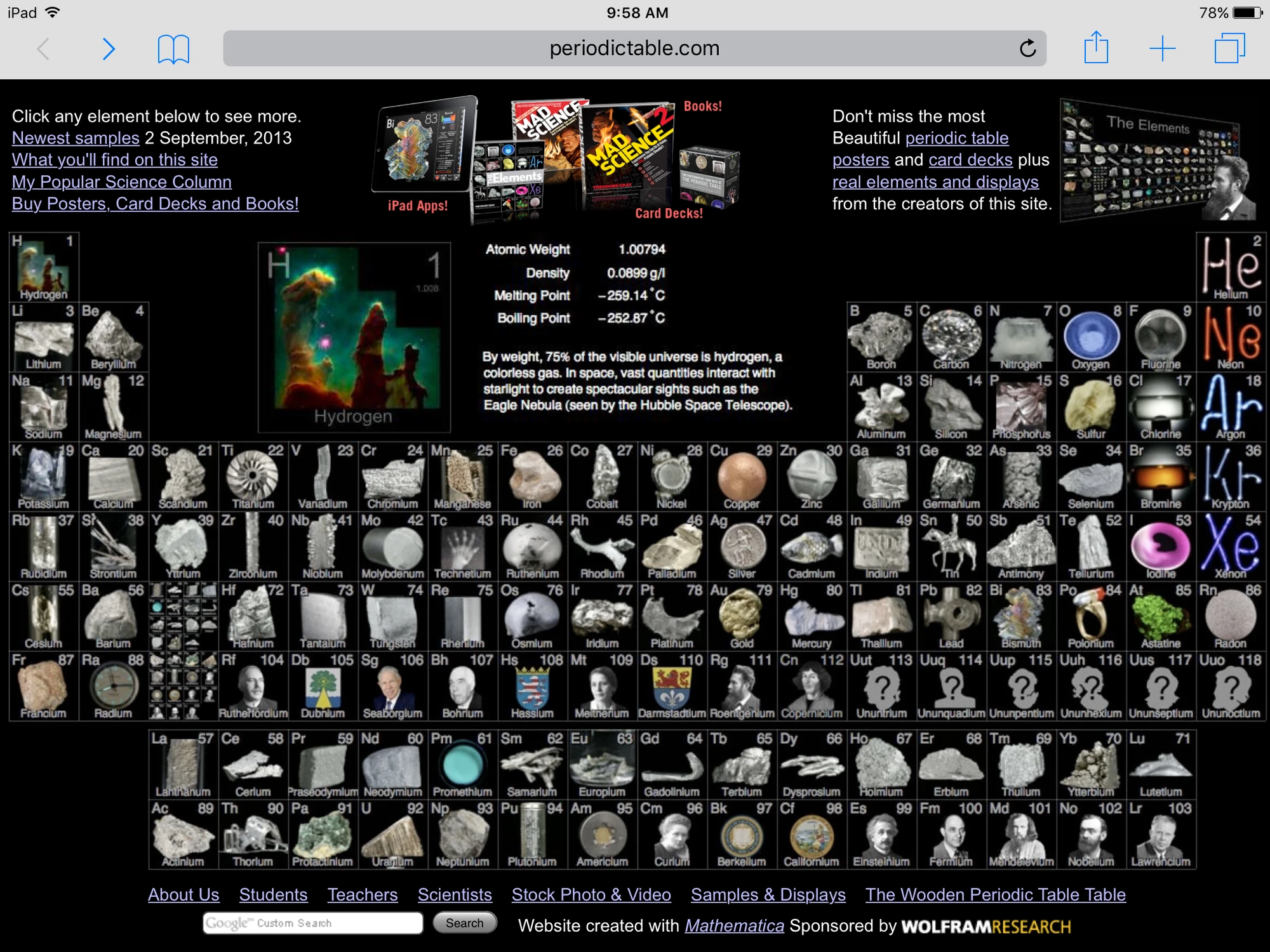Reload the page with the refresh icon
1270x952 pixels.
1028,48
